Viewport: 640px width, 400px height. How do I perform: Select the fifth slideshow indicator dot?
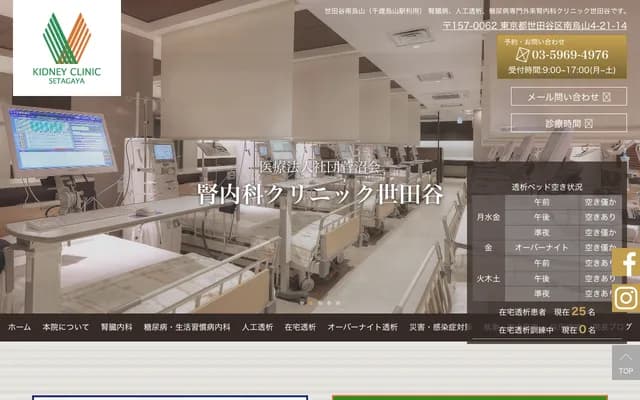click(x=338, y=303)
